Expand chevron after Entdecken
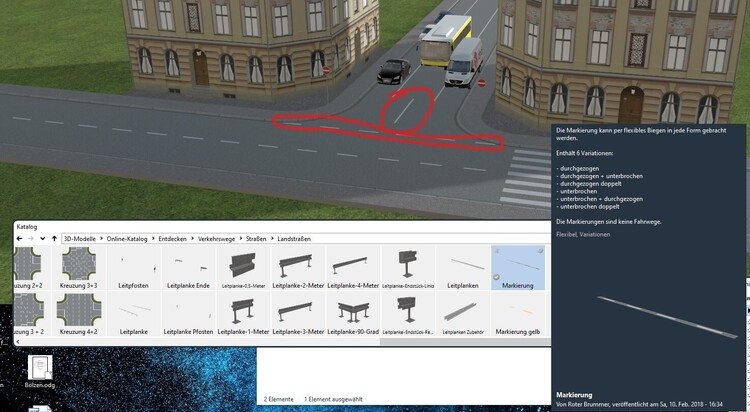Viewport: 750px width, 412px height. (192, 238)
